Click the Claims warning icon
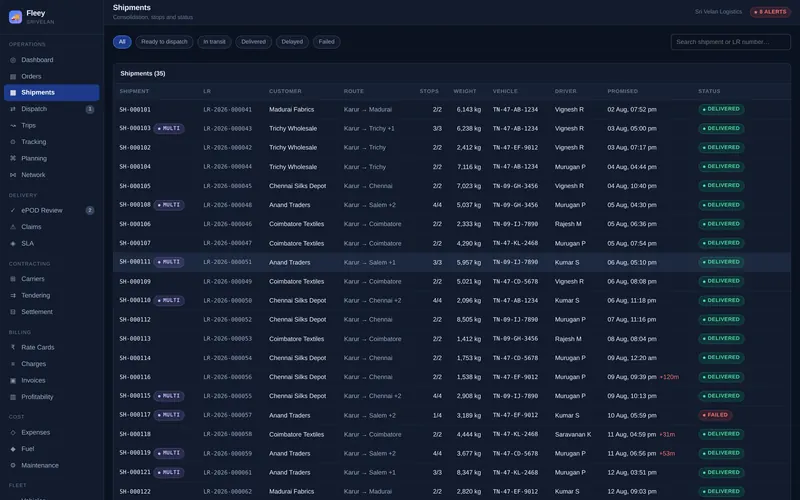Image resolution: width=800 pixels, height=500 pixels. 13,227
